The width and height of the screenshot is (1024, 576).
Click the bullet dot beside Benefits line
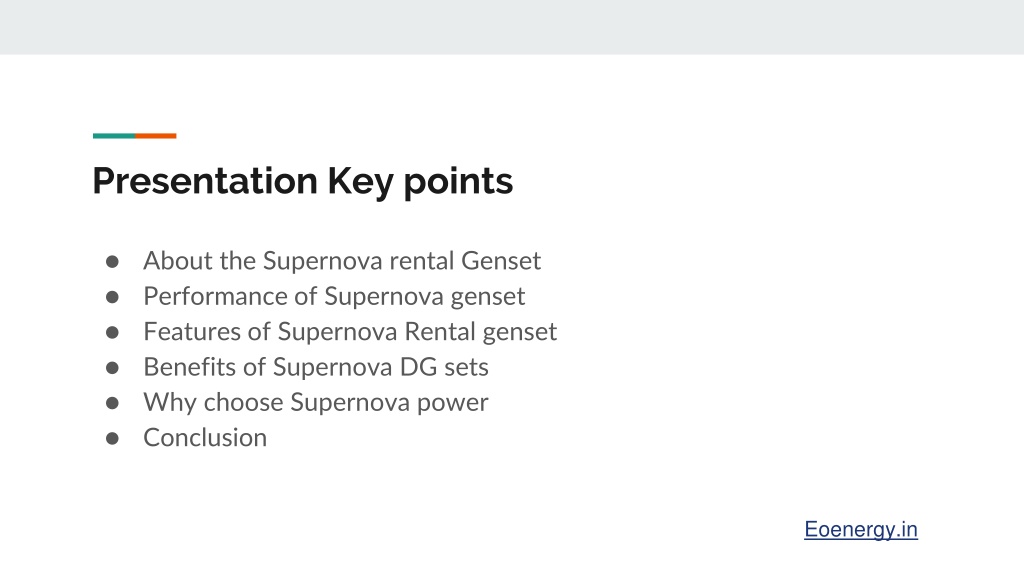(x=112, y=368)
